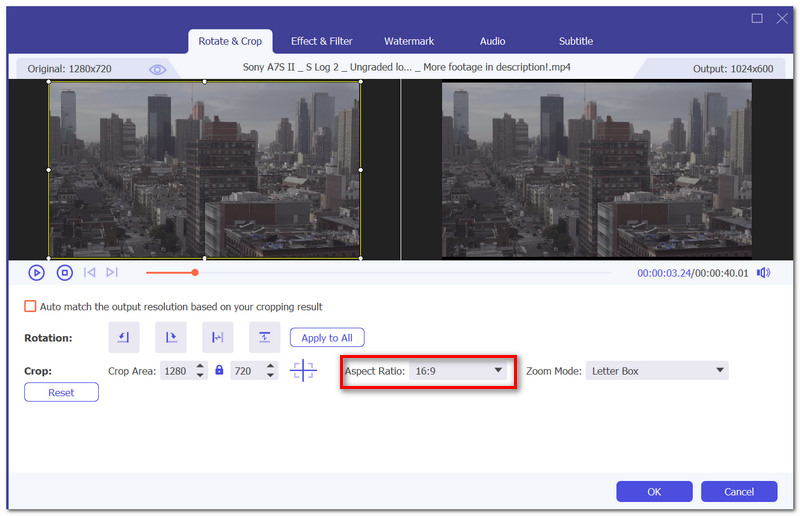The height and width of the screenshot is (516, 800).
Task: Increase crop width with up arrow
Action: point(200,366)
